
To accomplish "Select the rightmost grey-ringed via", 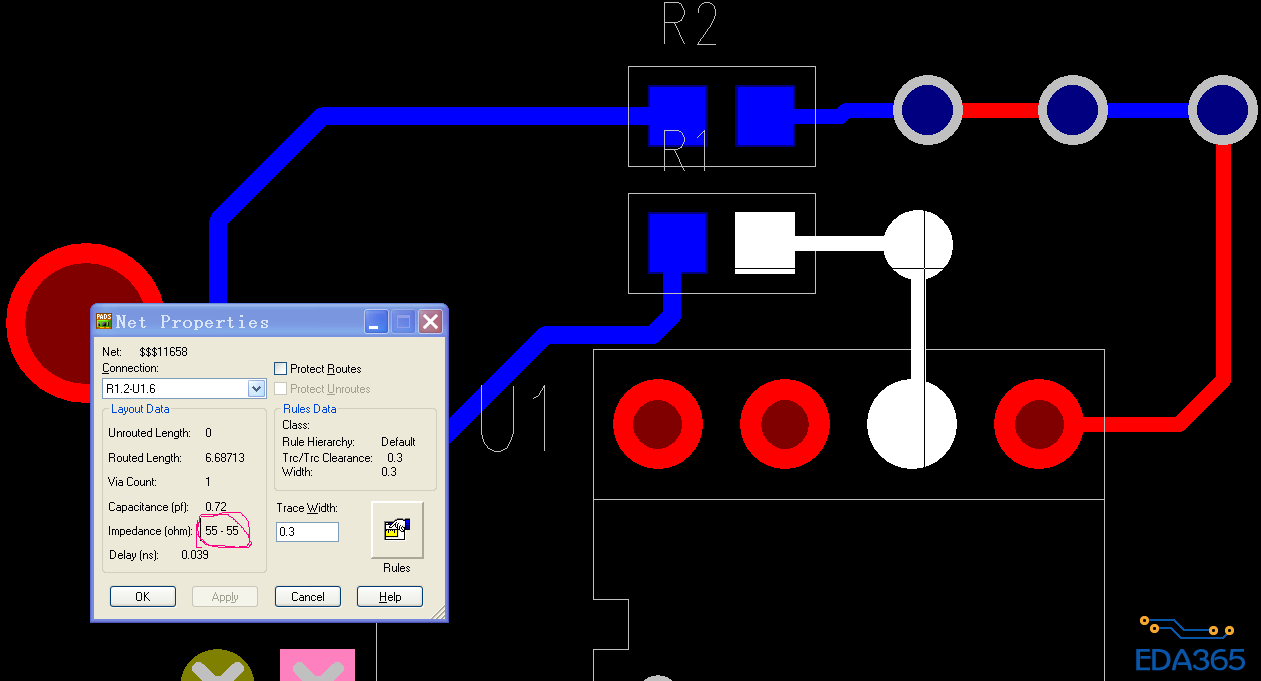I will pos(1223,110).
